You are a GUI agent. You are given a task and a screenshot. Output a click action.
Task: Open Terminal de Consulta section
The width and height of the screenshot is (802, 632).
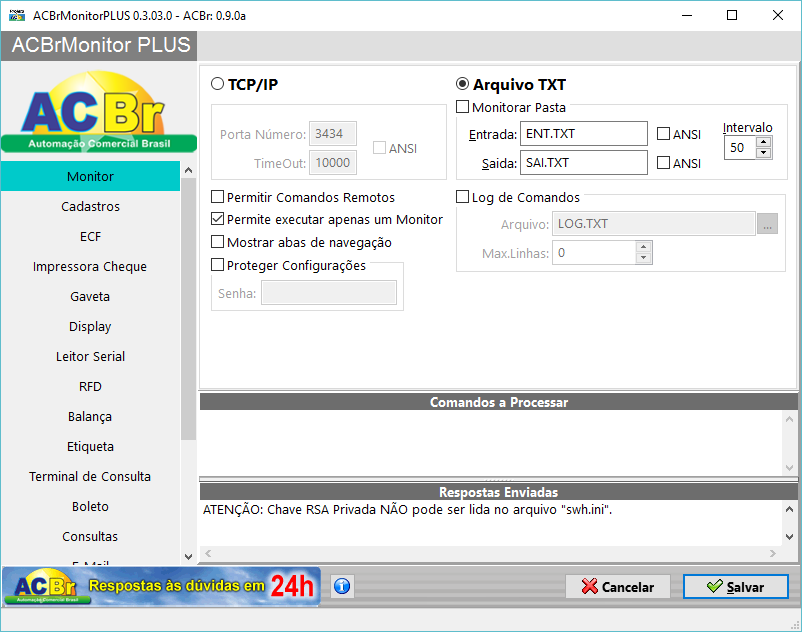pyautogui.click(x=91, y=477)
